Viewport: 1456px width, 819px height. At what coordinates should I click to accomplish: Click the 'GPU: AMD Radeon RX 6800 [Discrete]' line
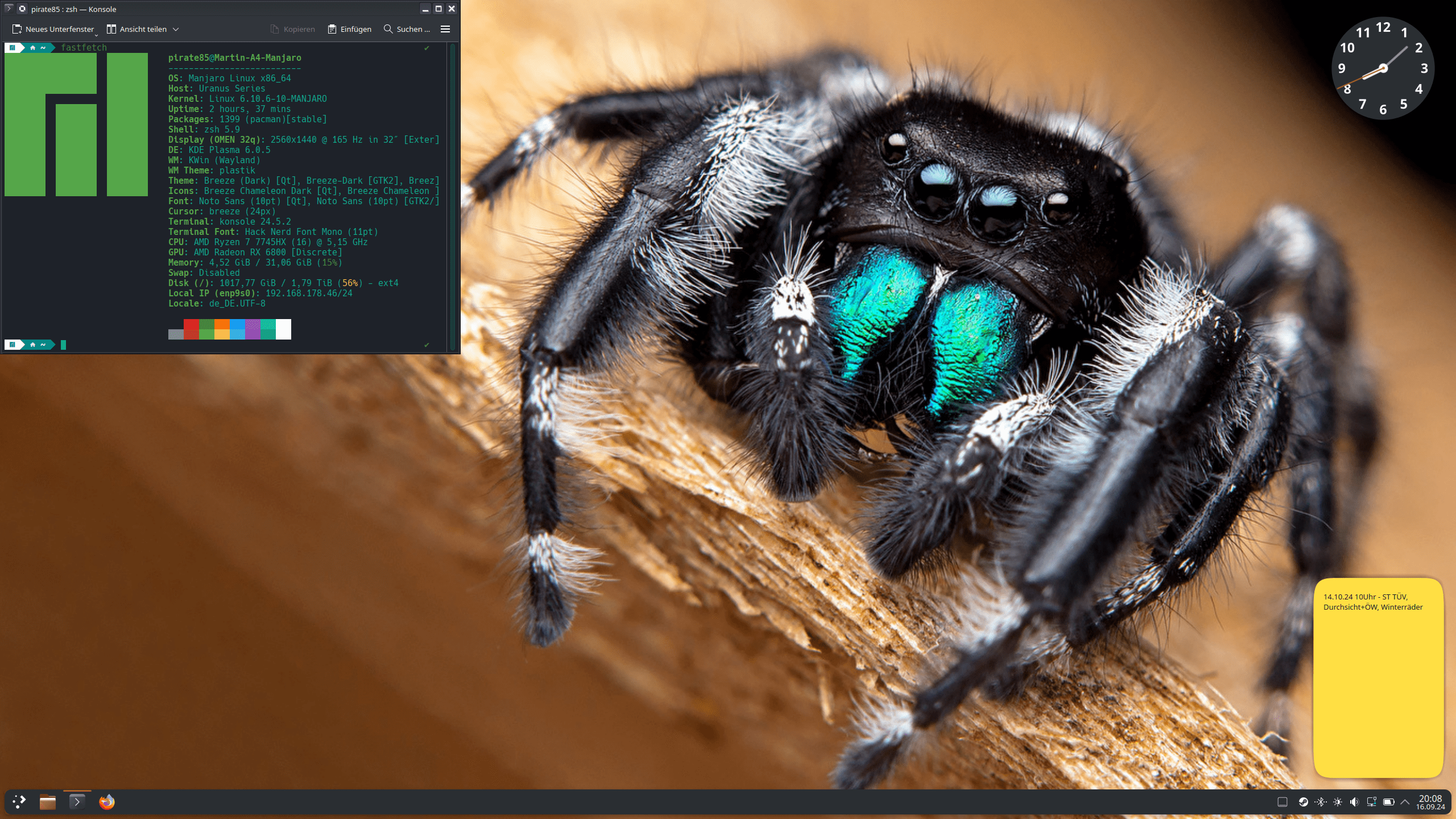[x=255, y=253]
